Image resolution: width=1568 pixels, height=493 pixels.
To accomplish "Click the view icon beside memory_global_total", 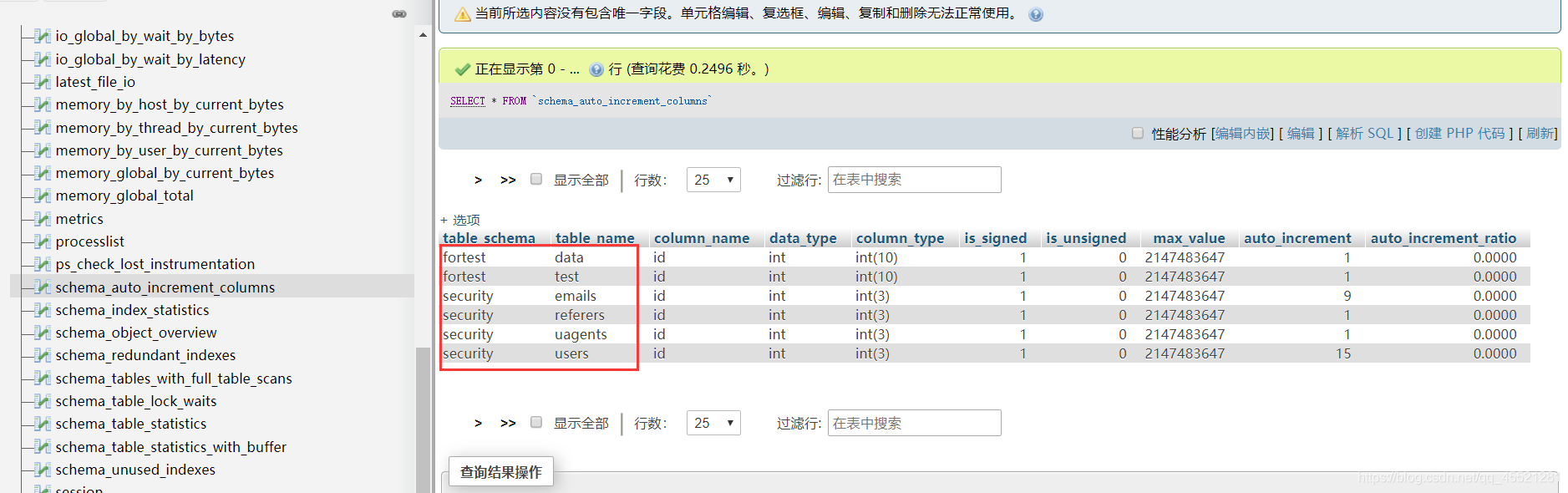I will pyautogui.click(x=43, y=196).
